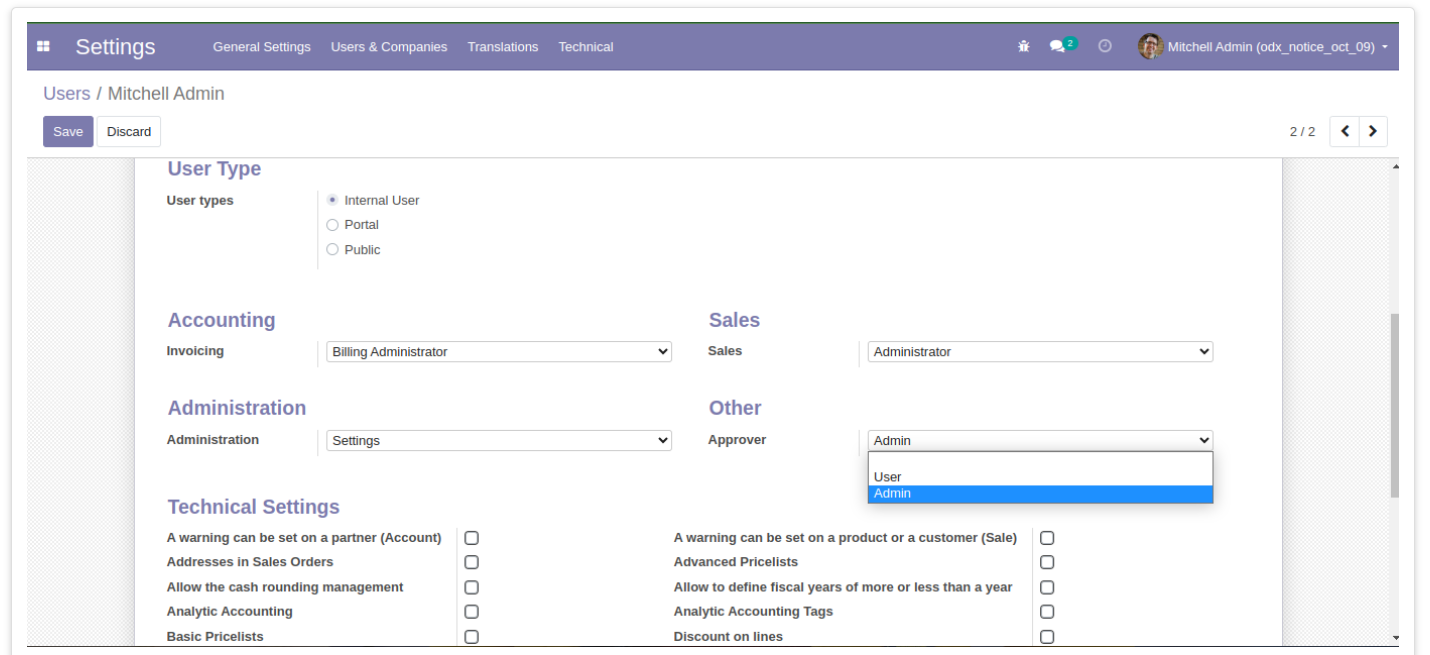Select the Public user type

[x=333, y=250]
